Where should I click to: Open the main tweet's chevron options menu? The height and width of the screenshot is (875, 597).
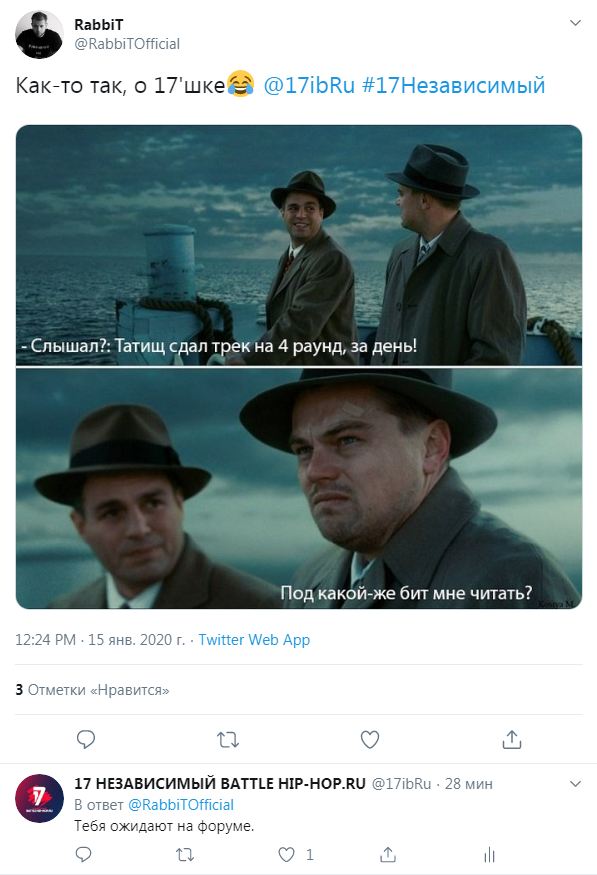pos(575,23)
